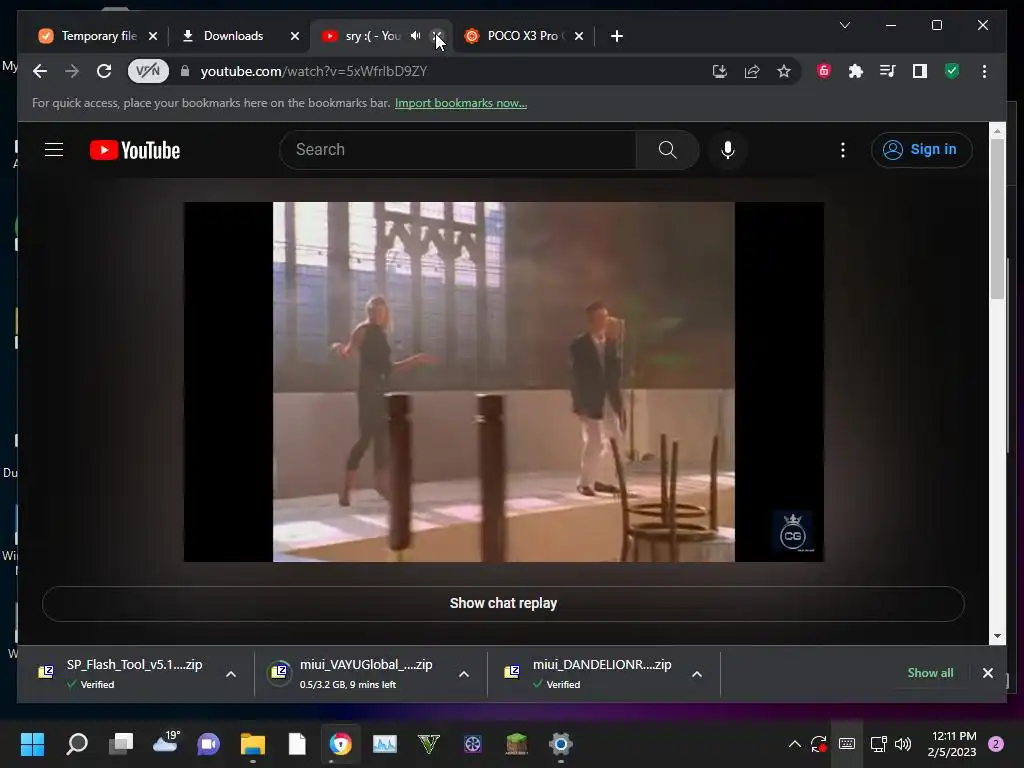Open a new browser tab
Screen dimensions: 1024x768
pyautogui.click(x=616, y=36)
